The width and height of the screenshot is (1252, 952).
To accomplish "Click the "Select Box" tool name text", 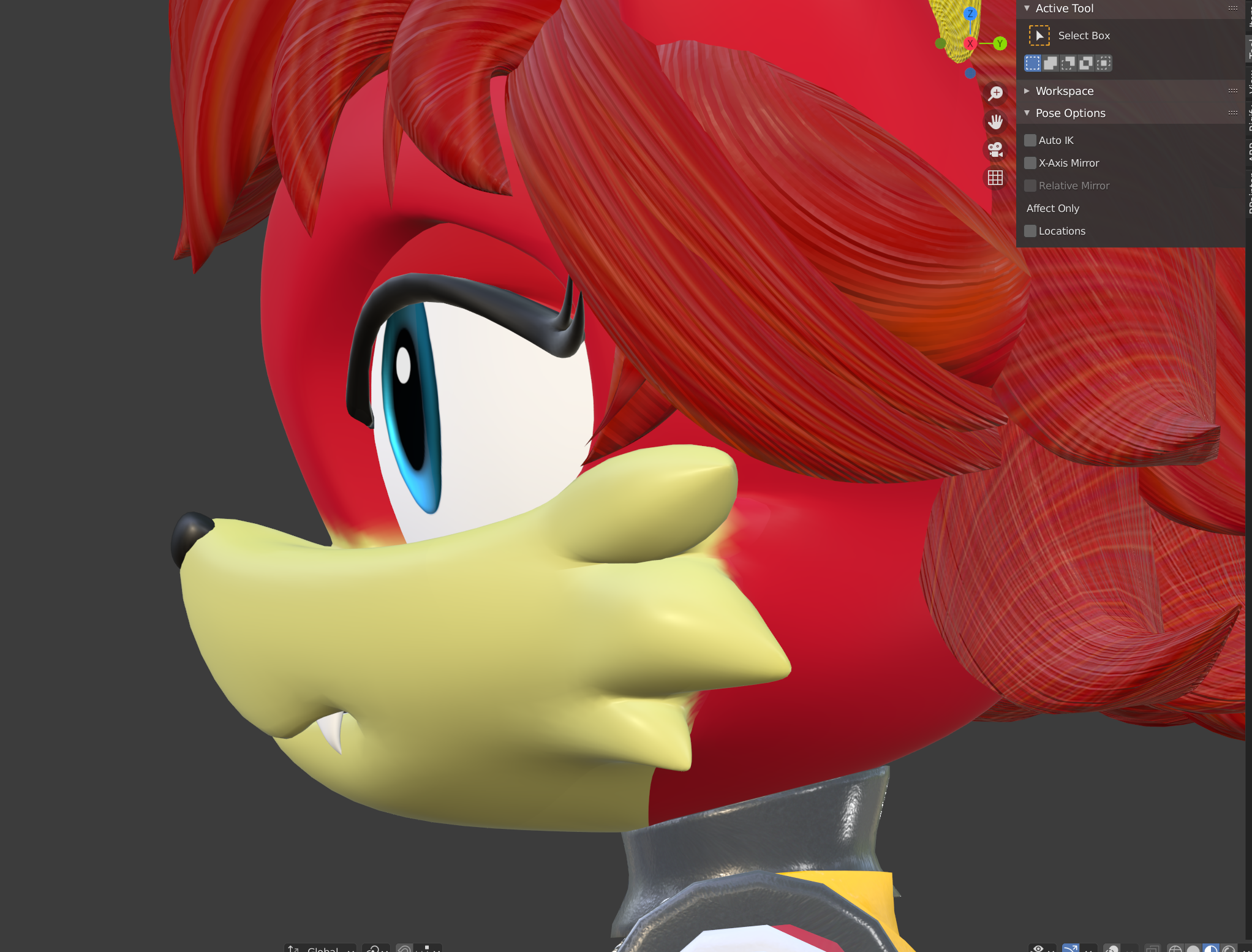I will (1084, 36).
